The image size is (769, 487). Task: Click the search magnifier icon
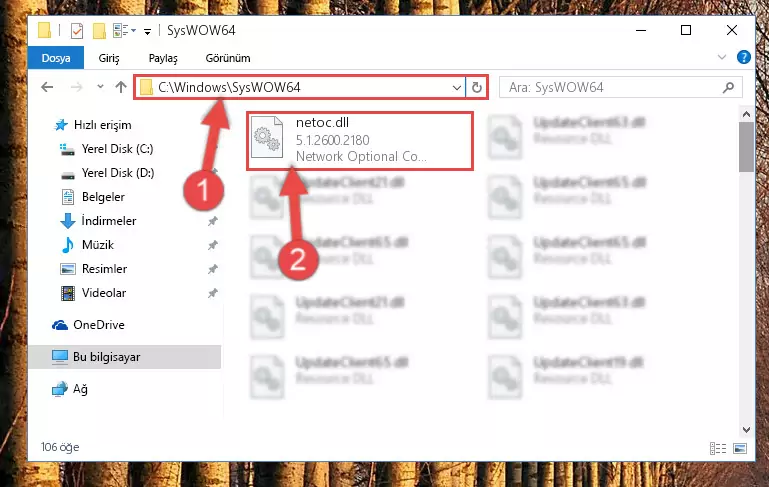coord(728,87)
